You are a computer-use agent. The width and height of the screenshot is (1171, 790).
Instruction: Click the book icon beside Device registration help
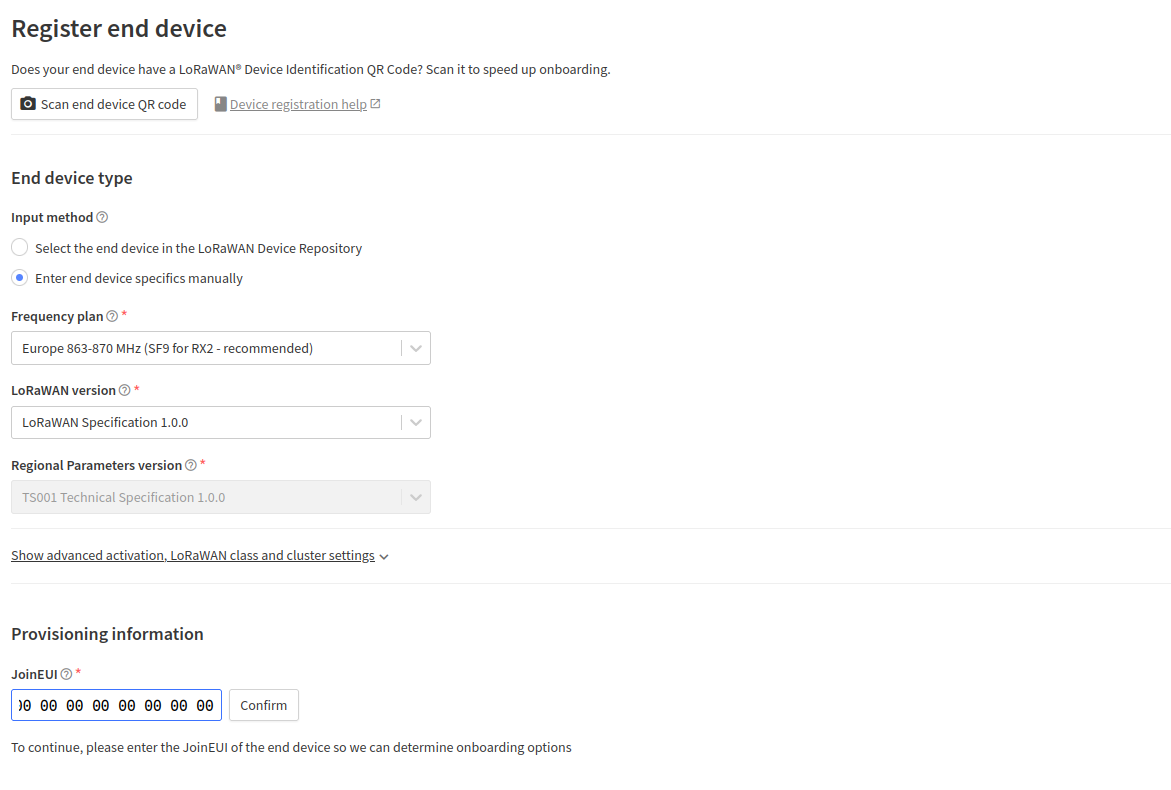pyautogui.click(x=220, y=105)
